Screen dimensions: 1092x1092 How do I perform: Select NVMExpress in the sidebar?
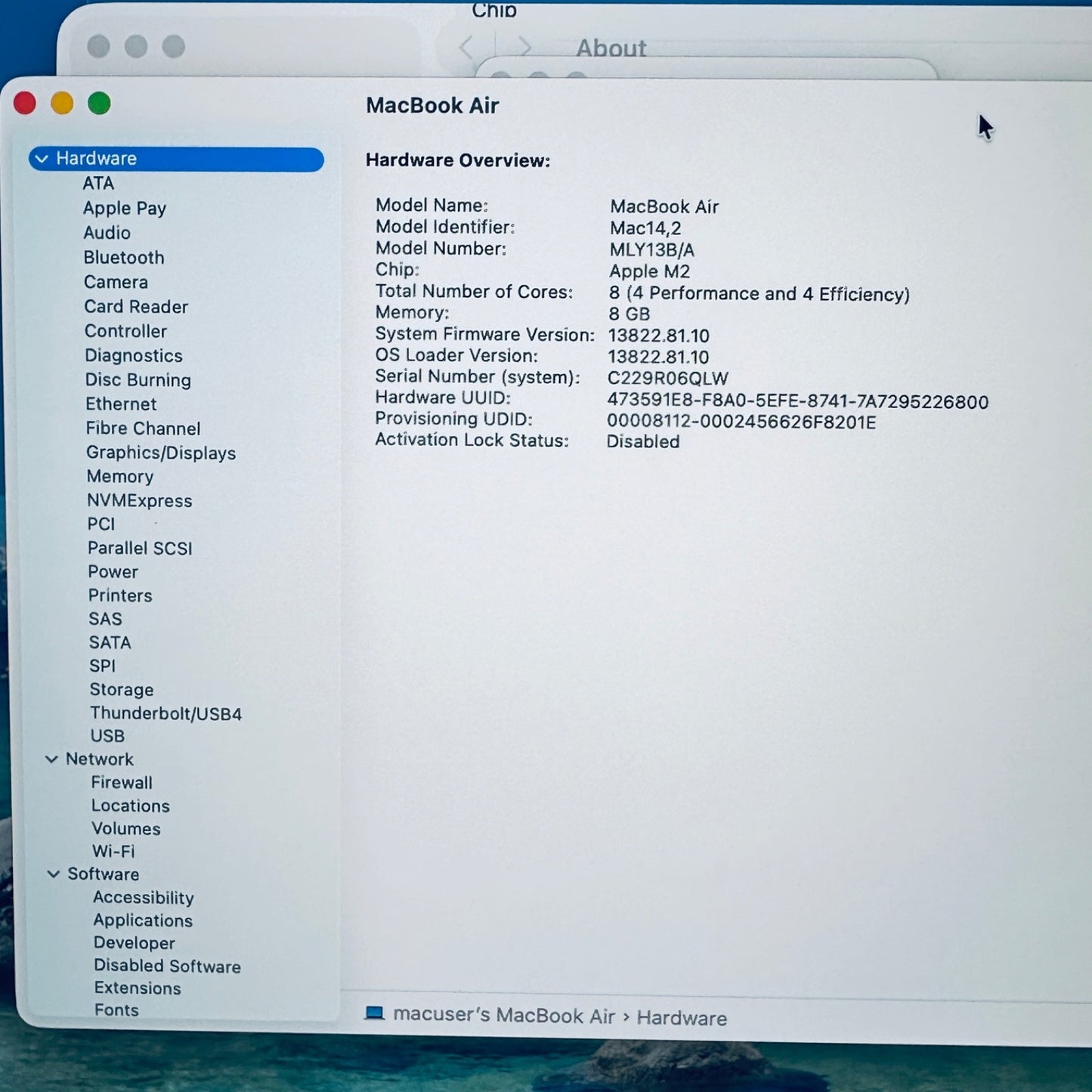pos(139,500)
